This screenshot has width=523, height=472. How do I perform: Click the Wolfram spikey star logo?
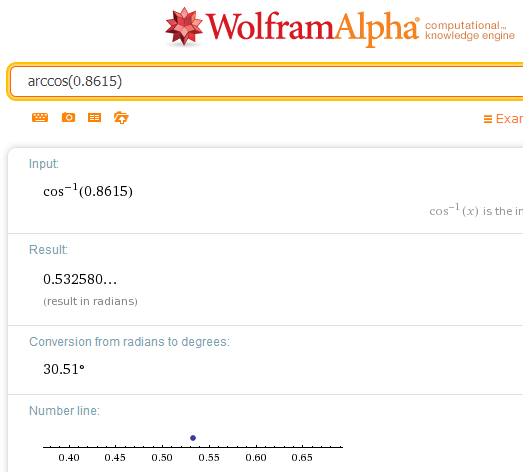184,26
